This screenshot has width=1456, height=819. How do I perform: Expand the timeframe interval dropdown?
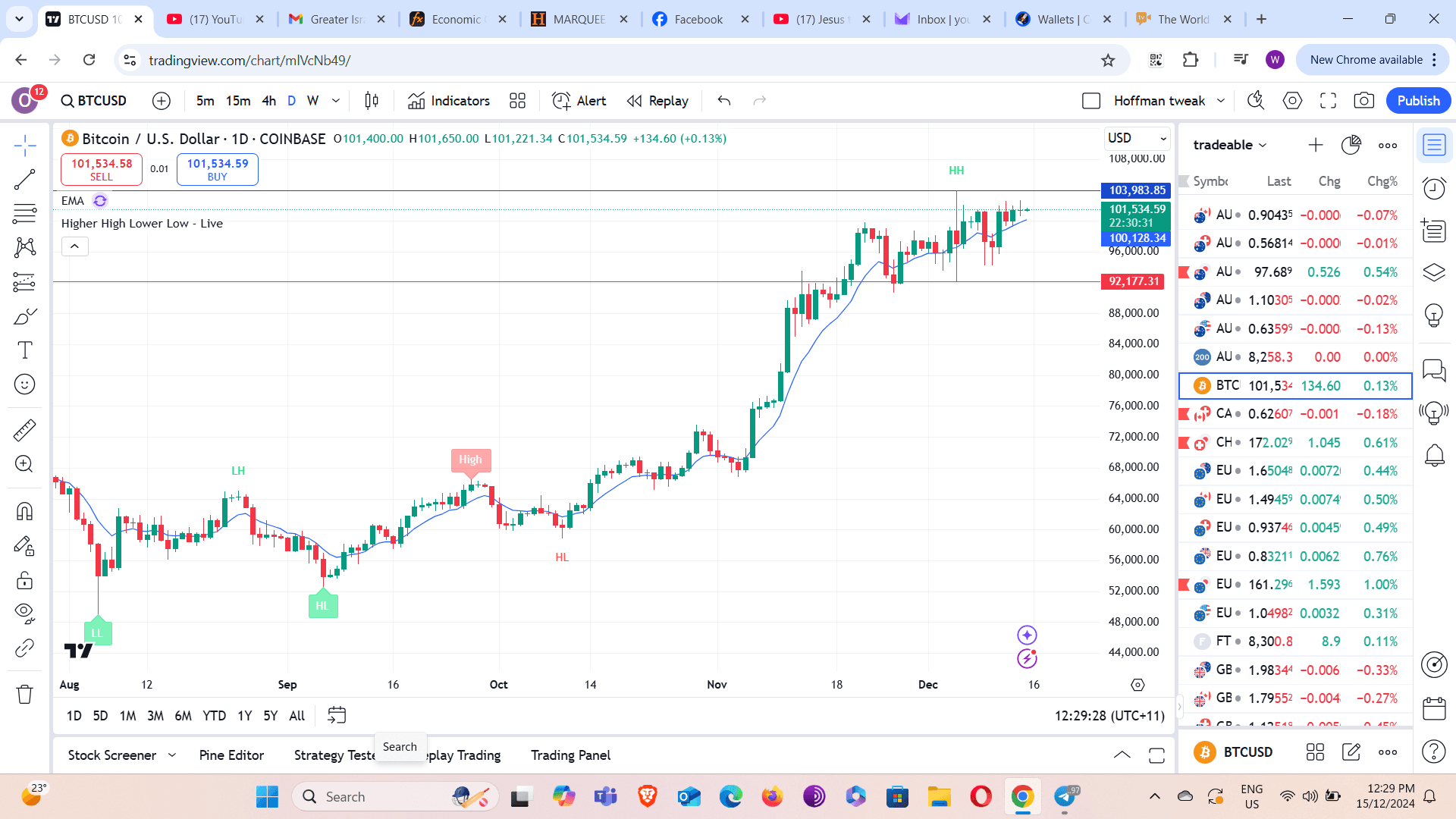(336, 101)
